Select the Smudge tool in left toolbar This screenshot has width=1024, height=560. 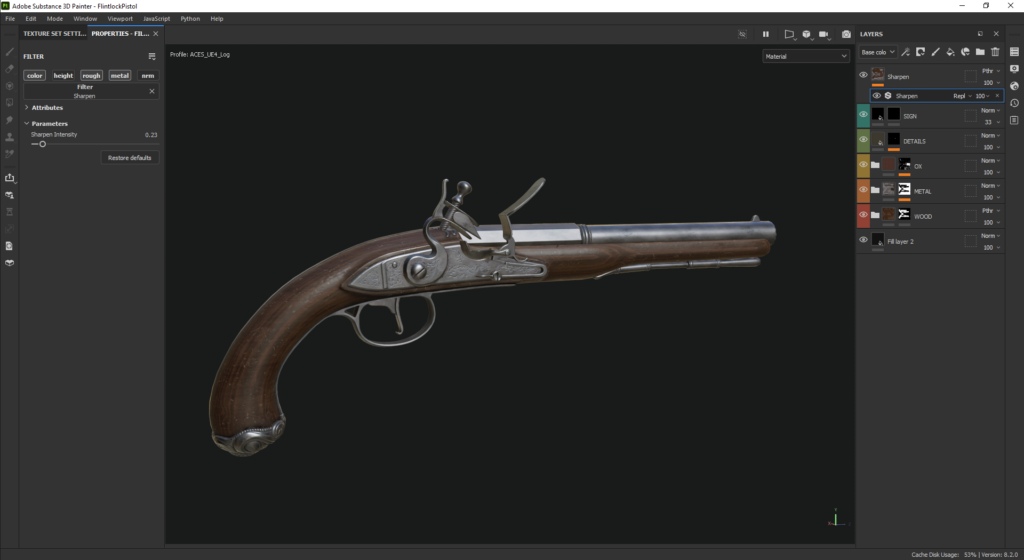(10, 120)
